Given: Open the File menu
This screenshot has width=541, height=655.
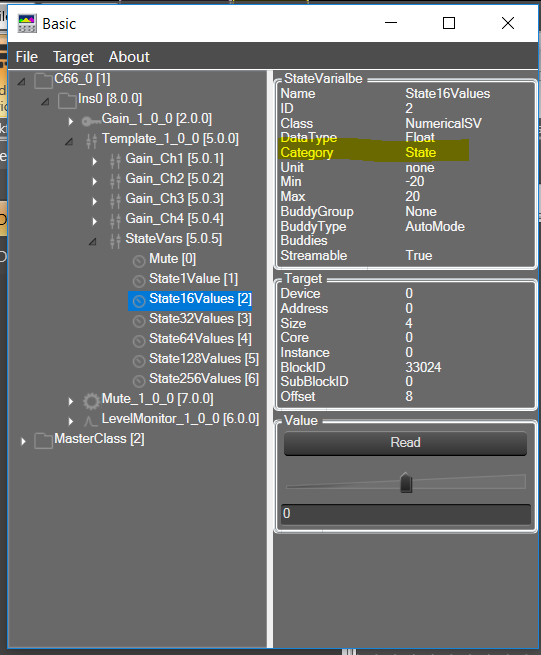Looking at the screenshot, I should coord(27,57).
